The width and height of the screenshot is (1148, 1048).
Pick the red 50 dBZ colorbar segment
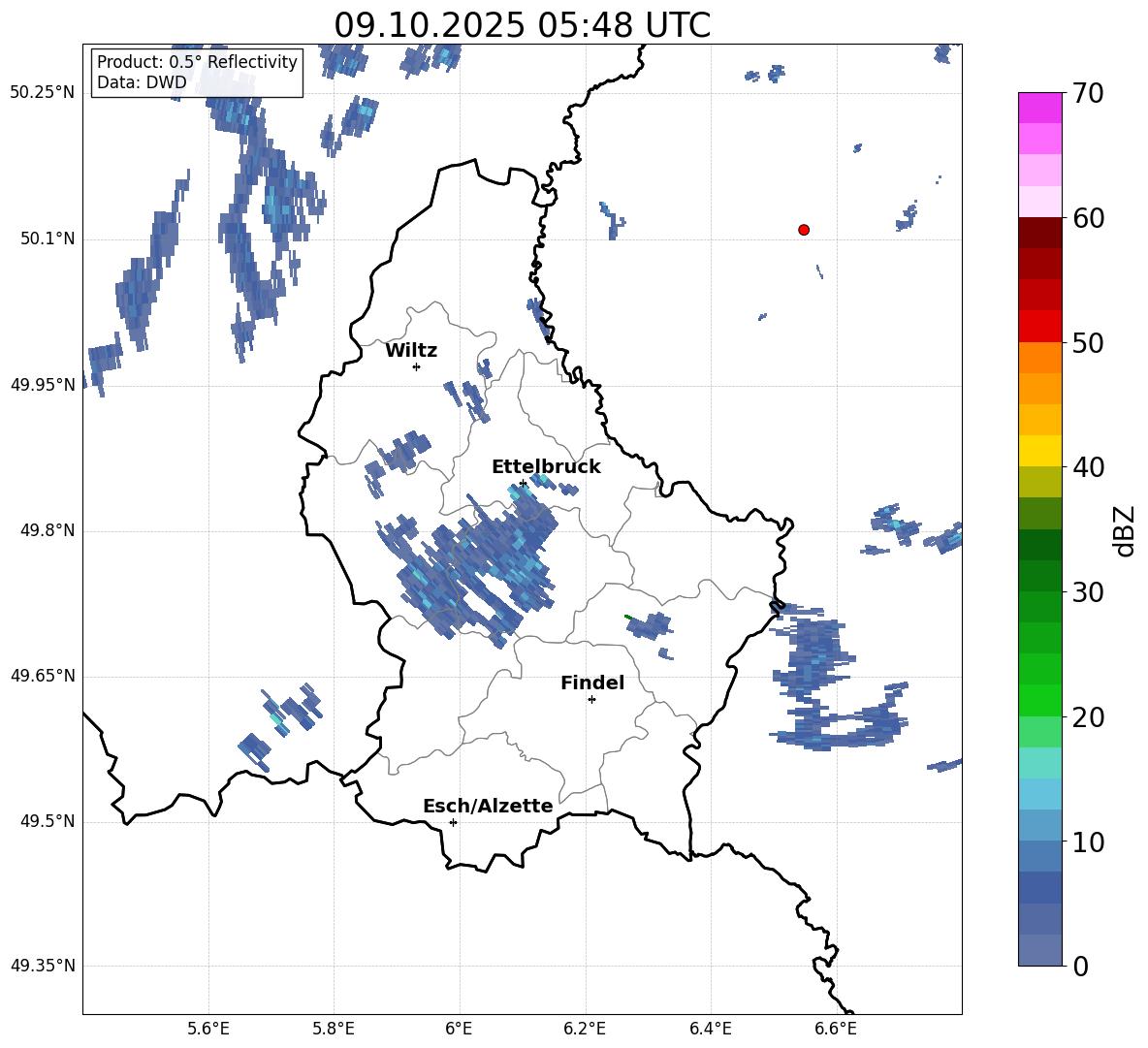1039,327
